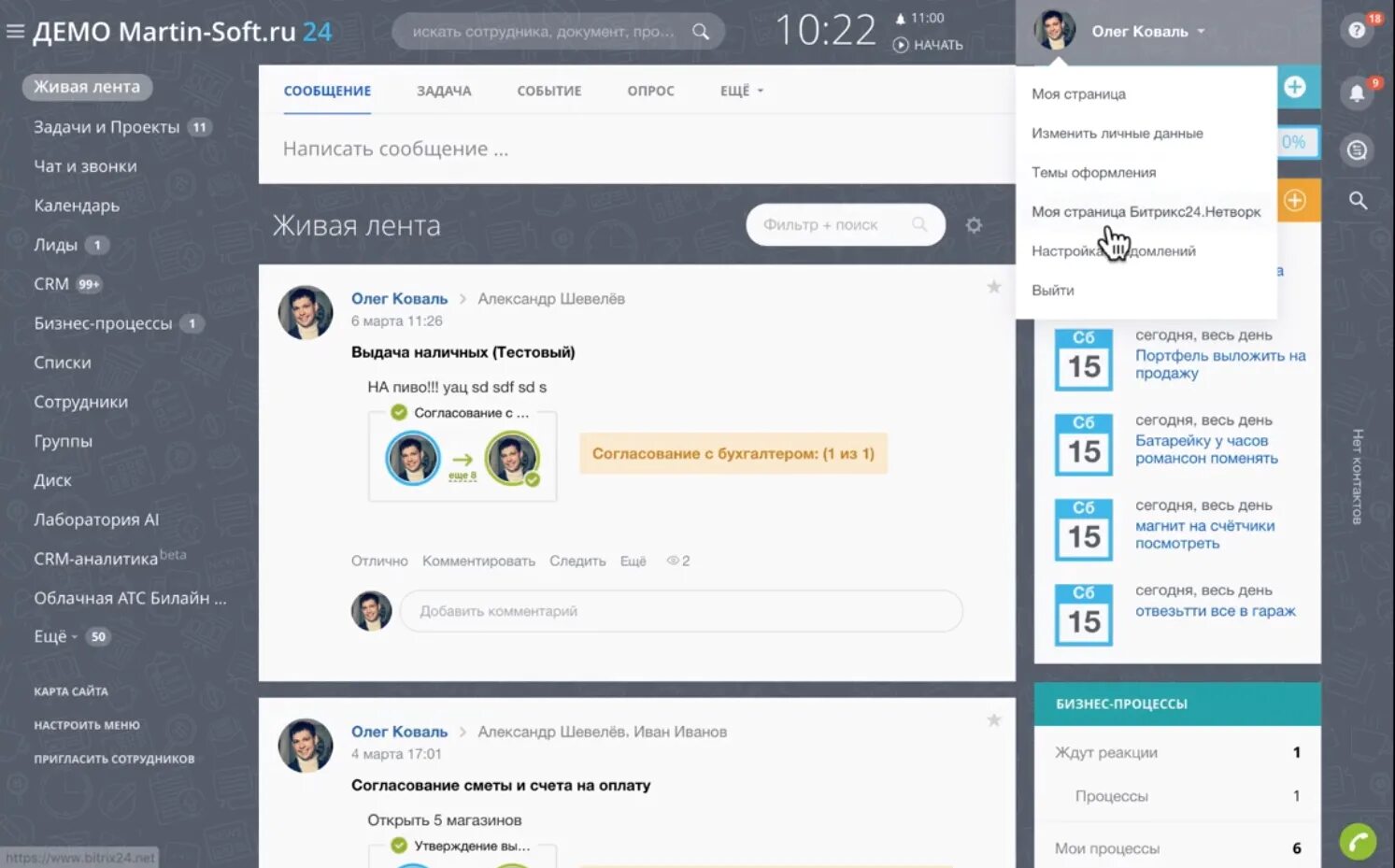The image size is (1395, 868).
Task: Click Комментировать under first post
Action: [x=478, y=561]
